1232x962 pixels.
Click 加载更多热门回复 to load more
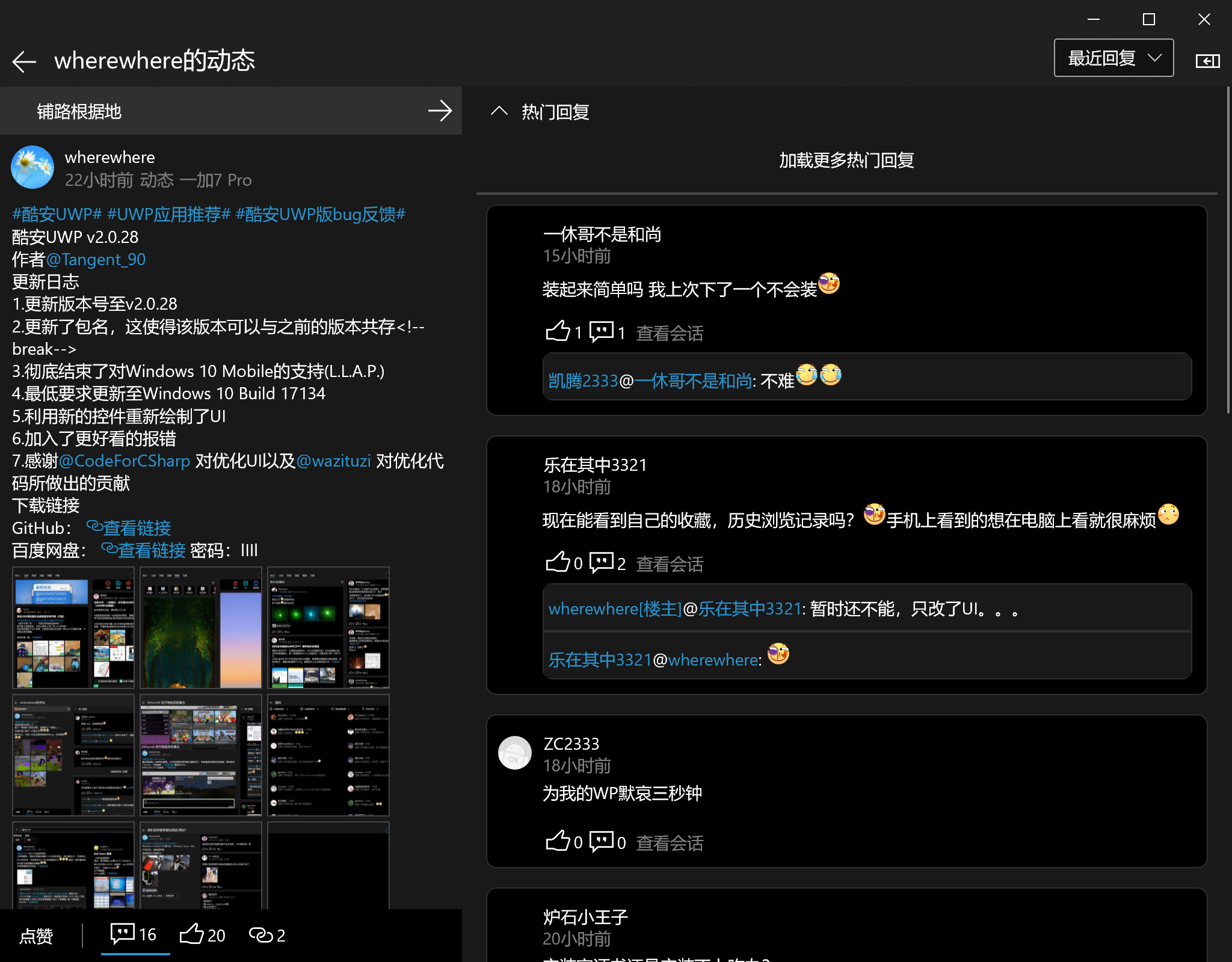coord(846,161)
